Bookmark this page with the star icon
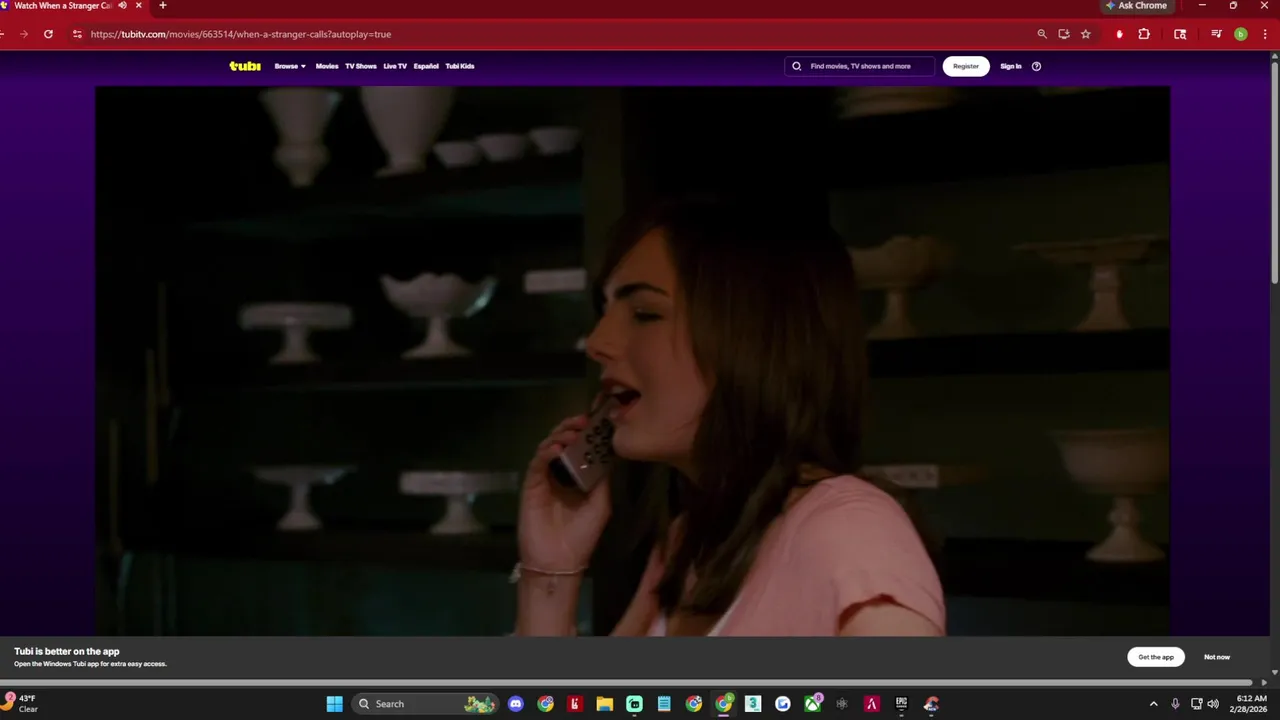Screen dimensions: 1280x720 [1086, 34]
